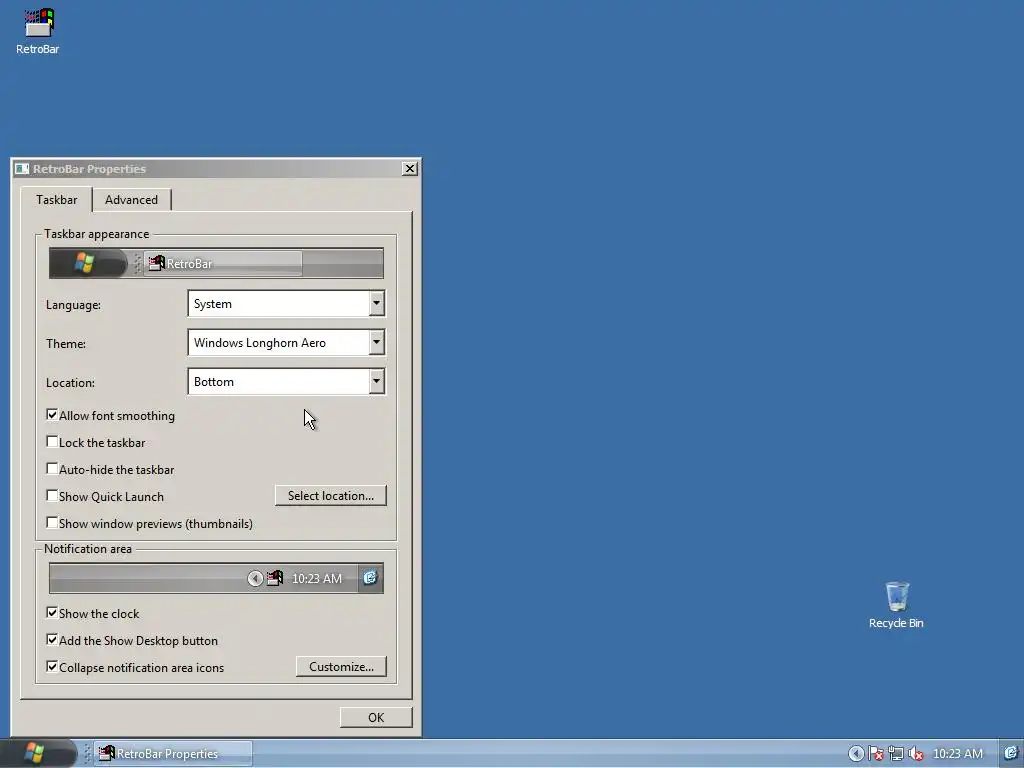Switch to the Taskbar tab
This screenshot has height=768, width=1024.
pos(57,200)
